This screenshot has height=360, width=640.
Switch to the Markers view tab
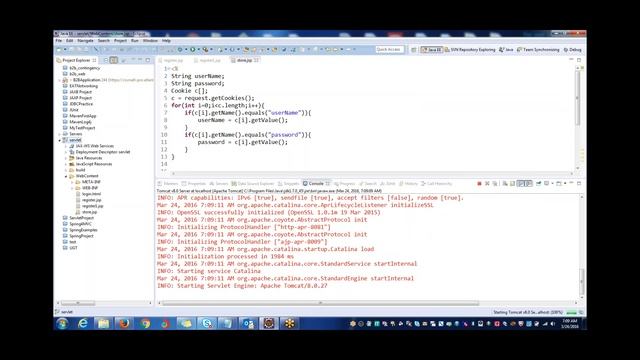coord(168,184)
